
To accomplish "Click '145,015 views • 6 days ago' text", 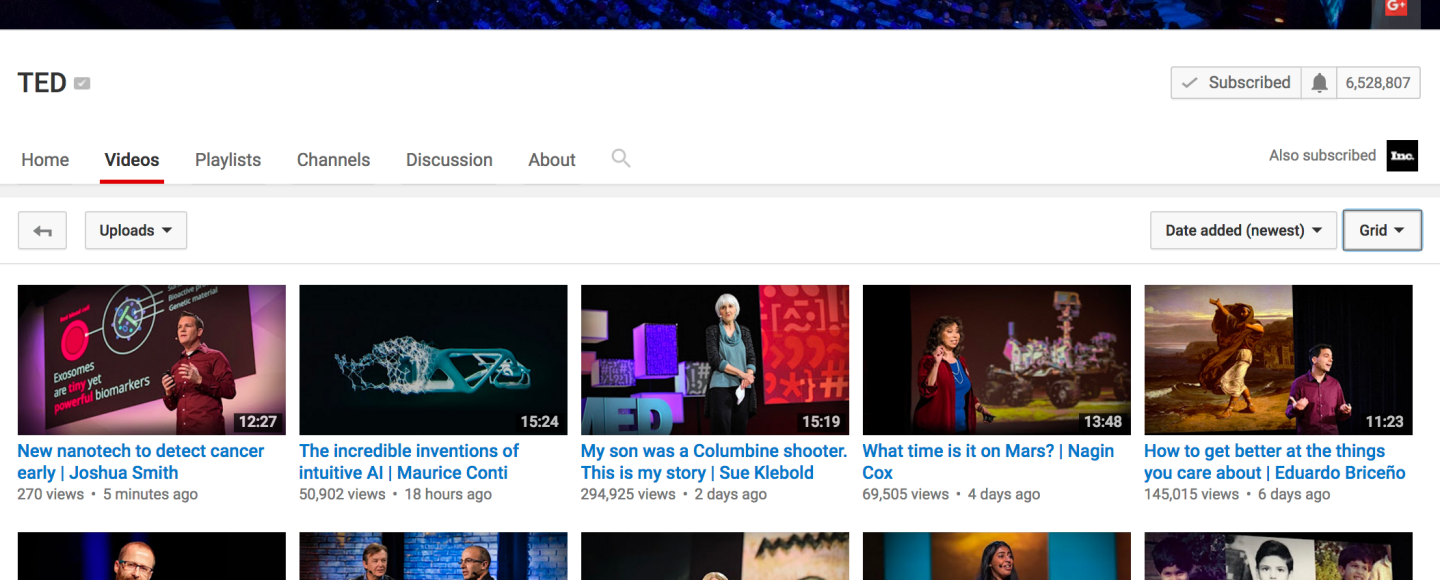I will tap(1237, 494).
